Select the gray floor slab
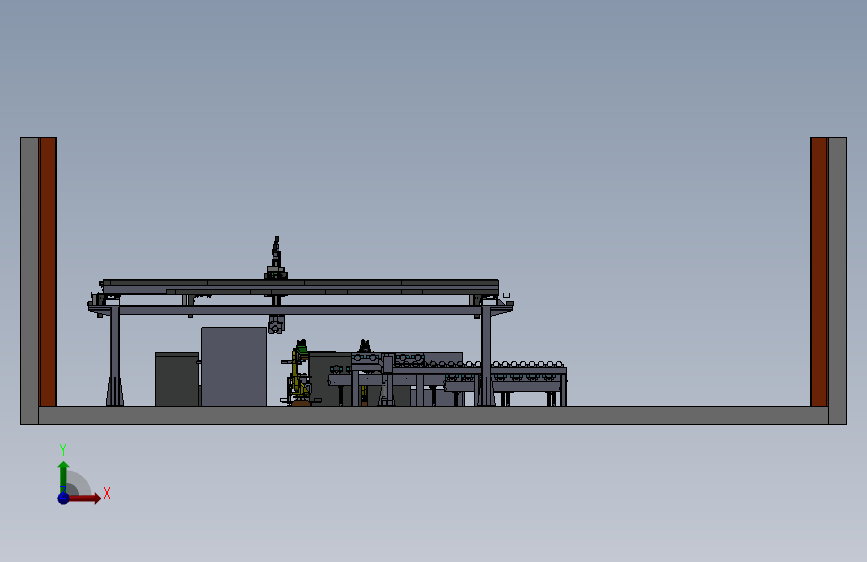Screen dimensions: 867x562 (434, 415)
